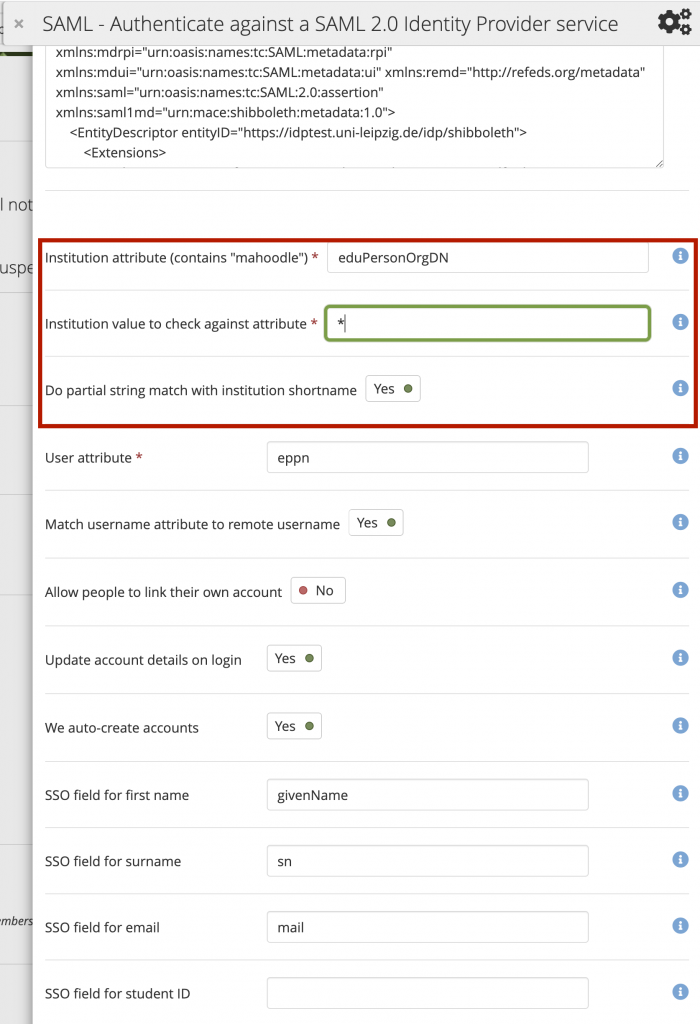
Task: Click the SSO field for first name input
Action: [x=427, y=795]
